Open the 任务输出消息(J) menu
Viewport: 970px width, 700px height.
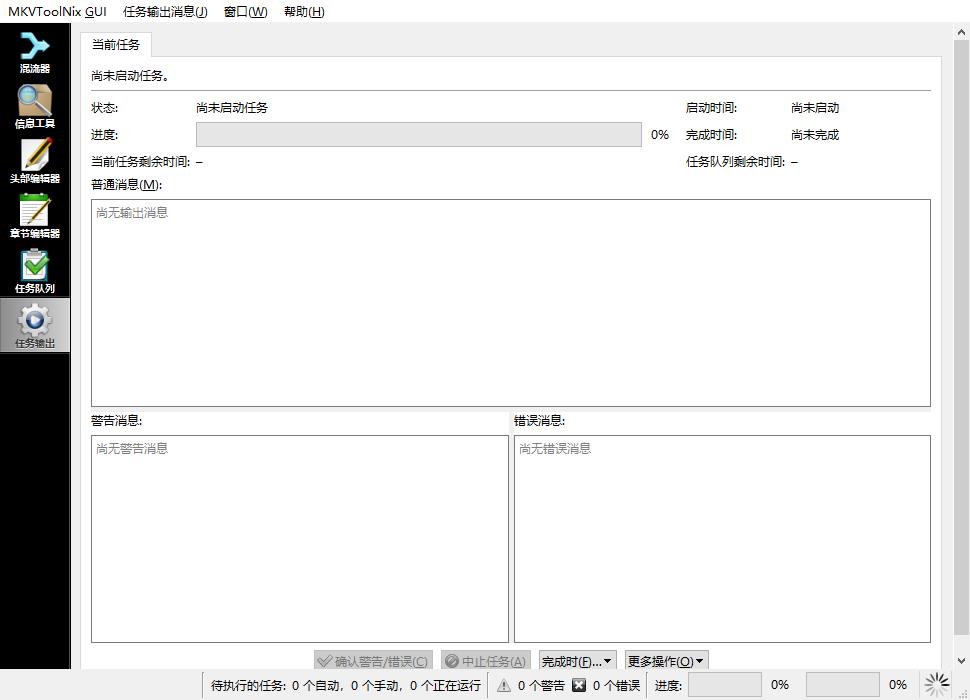(165, 12)
